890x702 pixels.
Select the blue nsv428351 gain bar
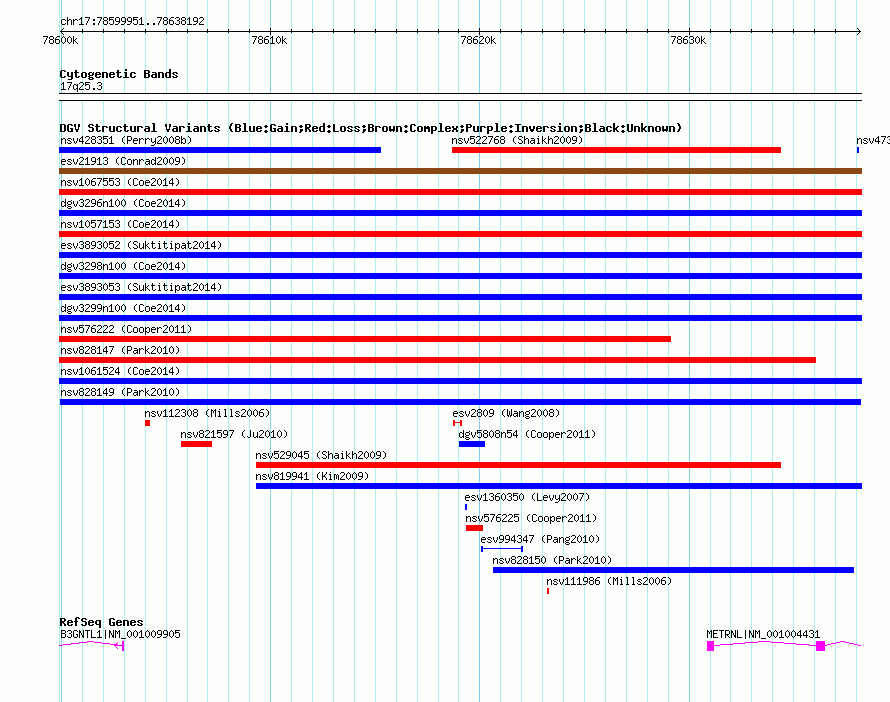[220, 150]
